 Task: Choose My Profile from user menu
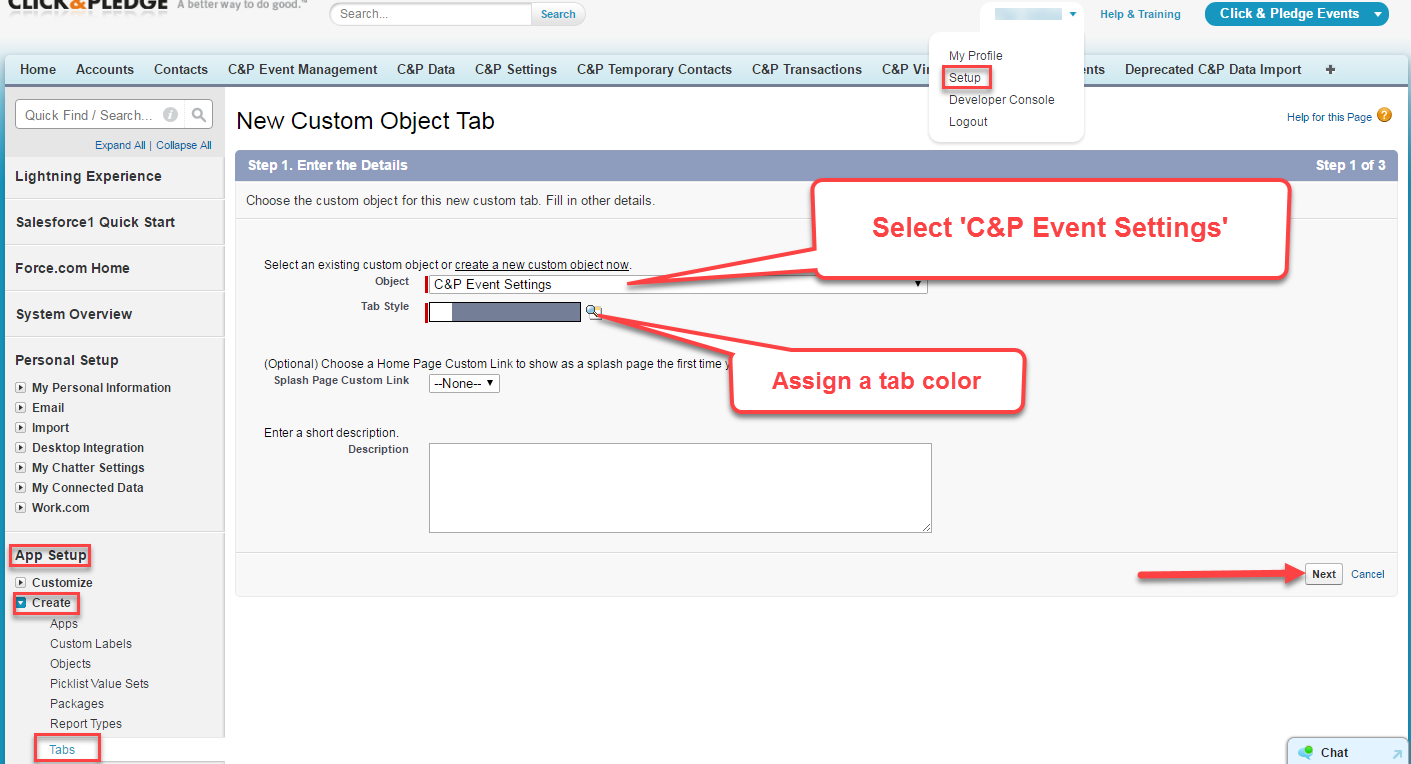pos(975,55)
